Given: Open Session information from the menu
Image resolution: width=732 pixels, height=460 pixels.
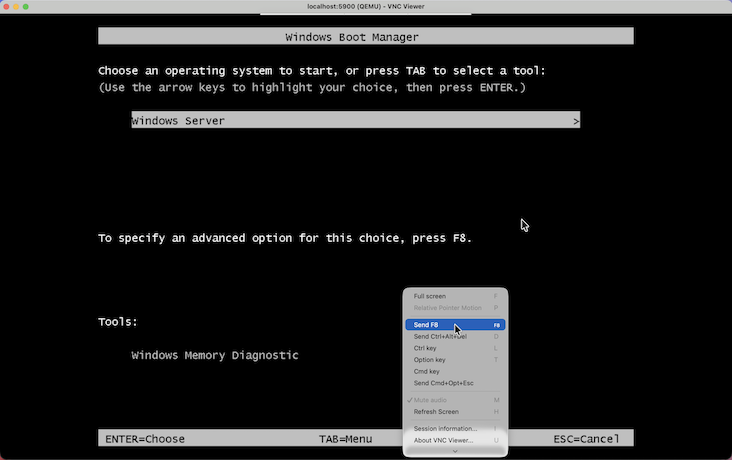Looking at the screenshot, I should coord(445,428).
